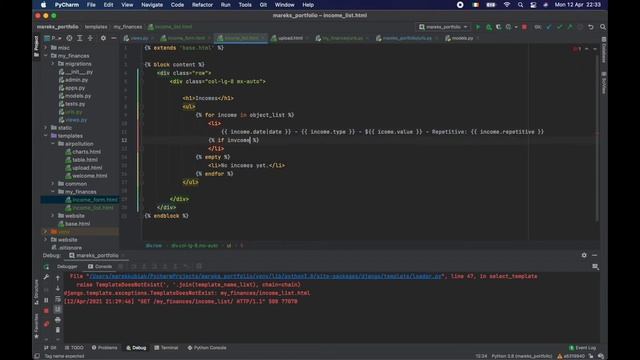The width and height of the screenshot is (640, 360).
Task: Open the run configuration dropdown mareks_portfolio
Action: [x=443, y=27]
